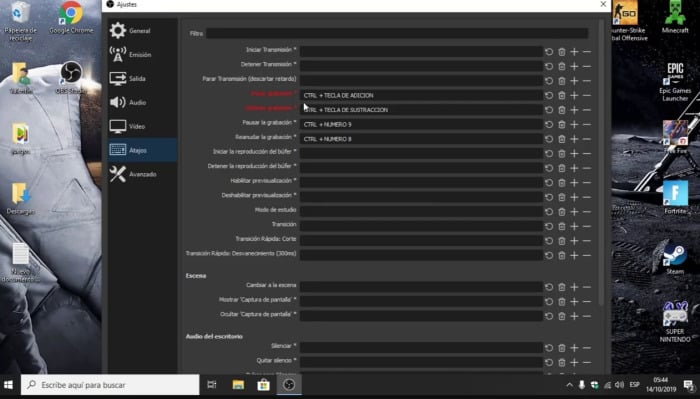The image size is (700, 399).
Task: Add a hotkey for Silenciar
Action: [x=574, y=348]
